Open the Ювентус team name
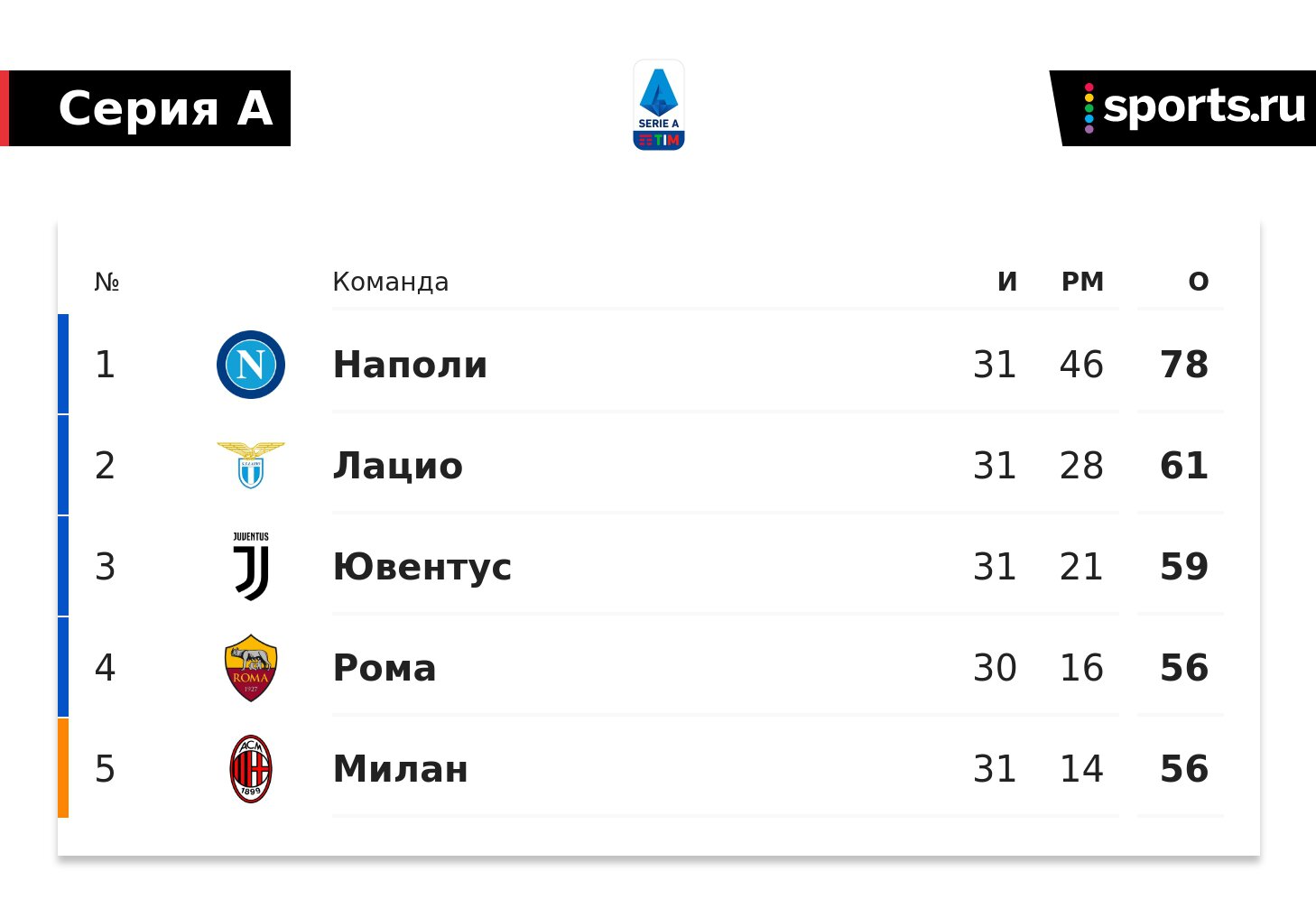This screenshot has height=899, width=1316. (422, 567)
